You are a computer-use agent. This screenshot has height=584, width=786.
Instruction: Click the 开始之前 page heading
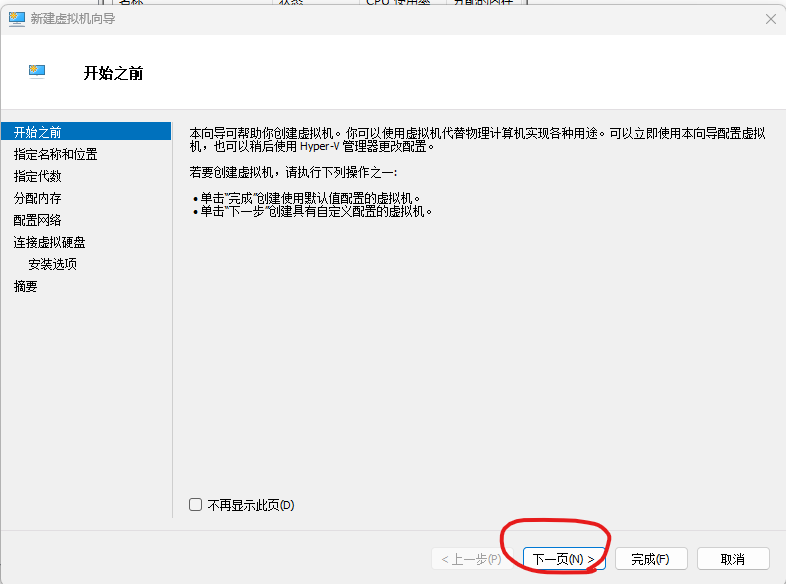click(x=113, y=73)
